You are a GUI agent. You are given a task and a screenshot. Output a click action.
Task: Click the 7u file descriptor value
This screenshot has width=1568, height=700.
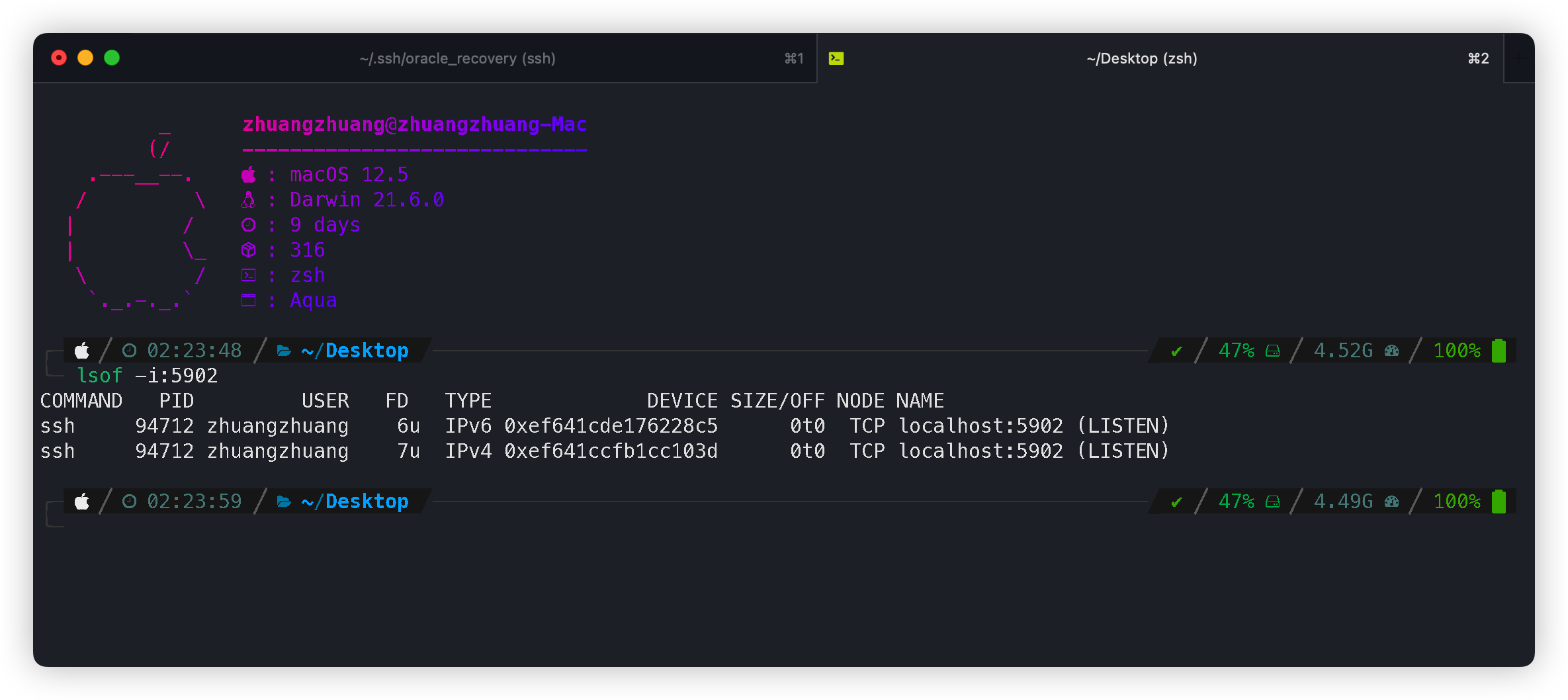[x=408, y=451]
